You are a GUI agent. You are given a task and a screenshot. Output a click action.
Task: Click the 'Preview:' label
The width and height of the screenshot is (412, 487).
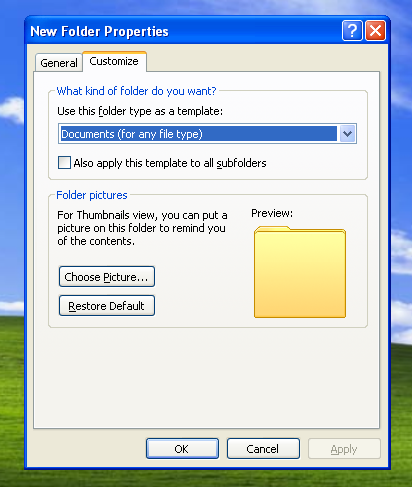(x=272, y=213)
